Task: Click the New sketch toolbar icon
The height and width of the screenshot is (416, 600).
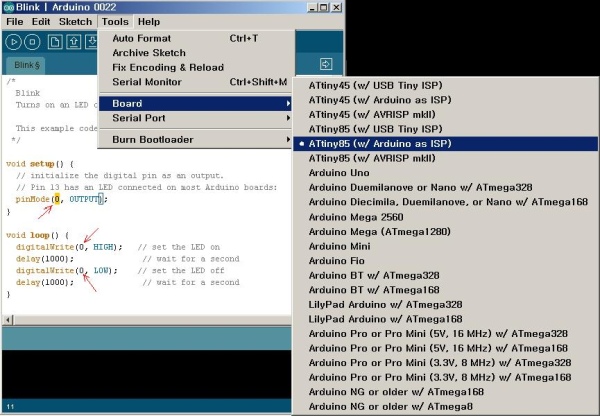Action: [55, 42]
